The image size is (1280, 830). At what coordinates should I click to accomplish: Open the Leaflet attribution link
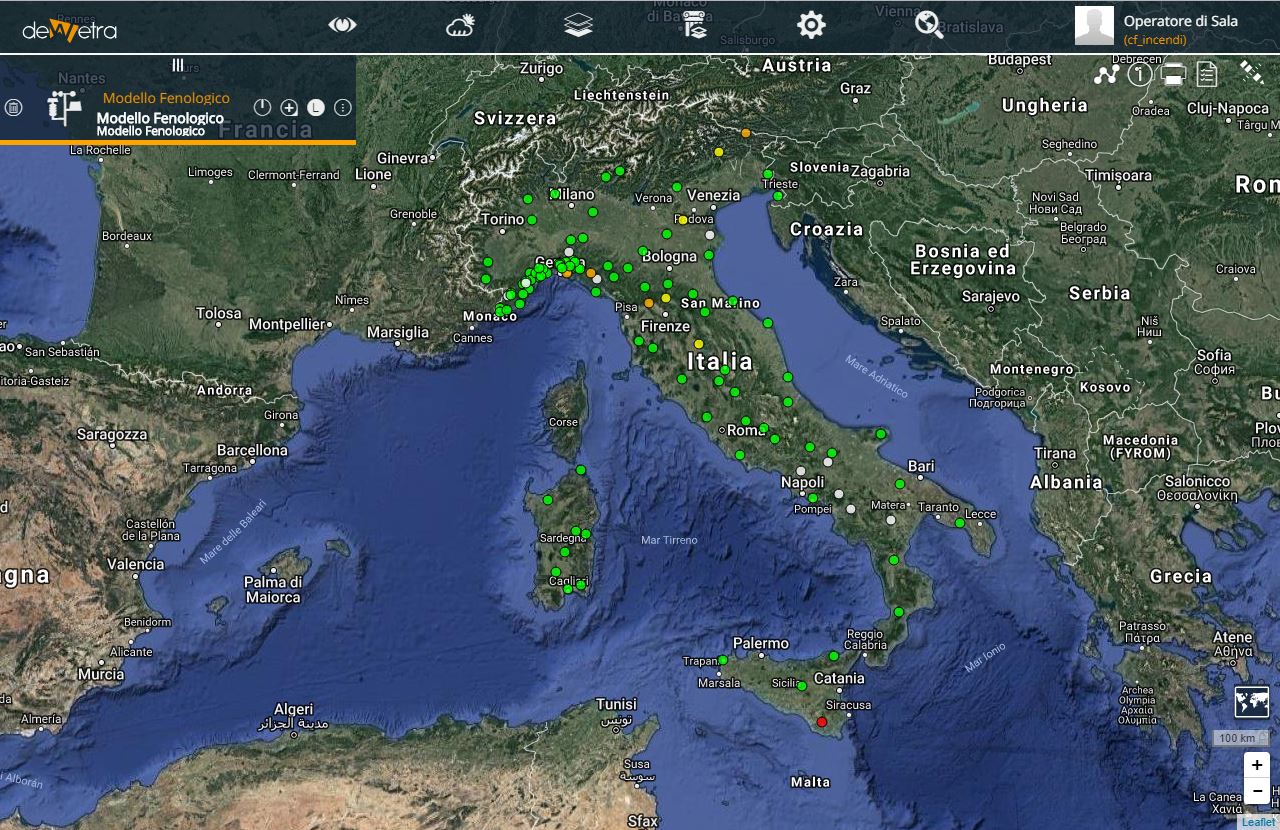tap(1258, 822)
